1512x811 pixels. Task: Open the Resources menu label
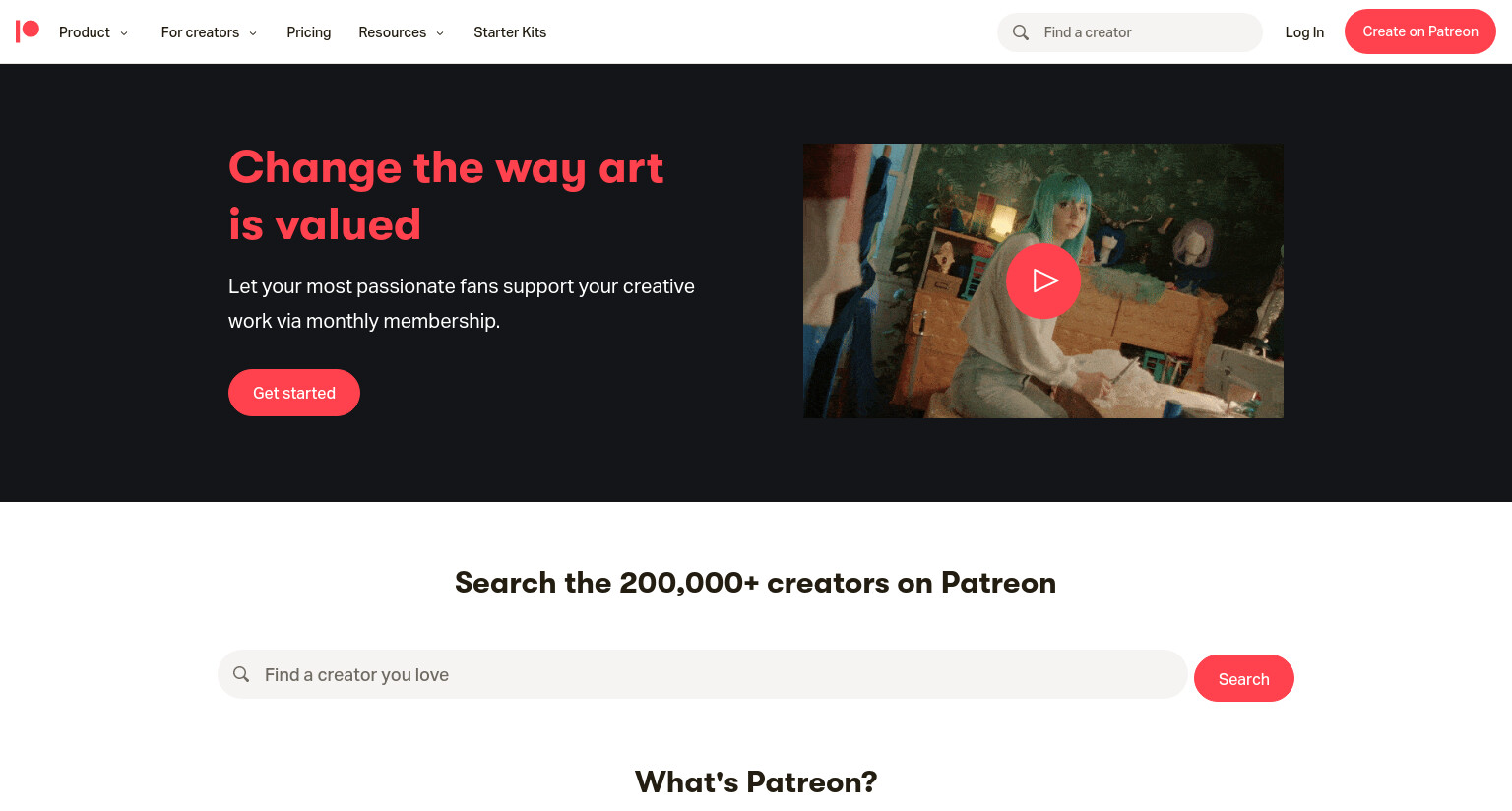pos(393,32)
